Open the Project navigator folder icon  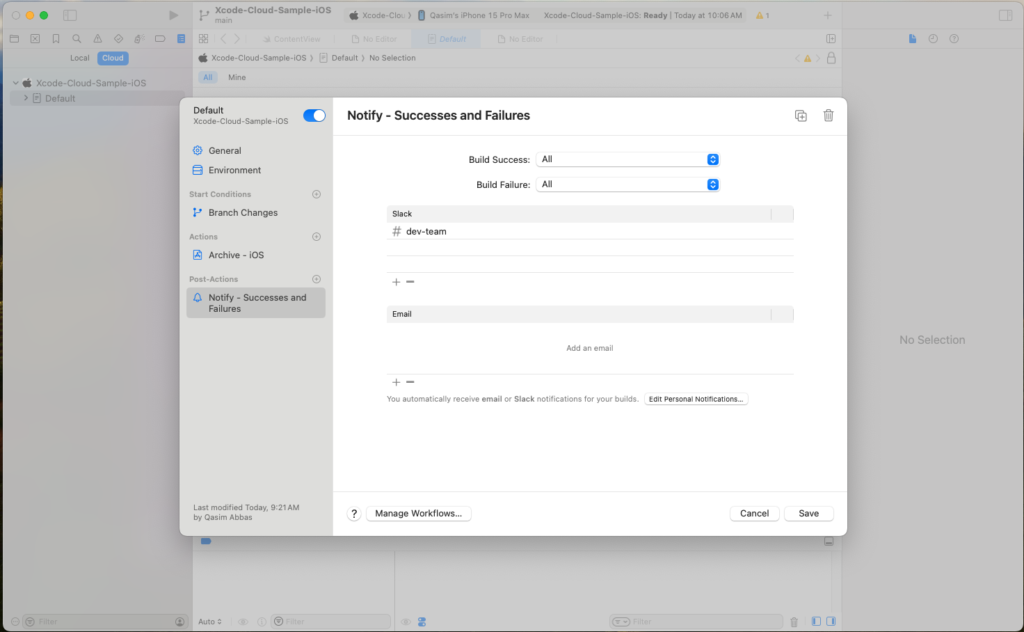click(14, 39)
